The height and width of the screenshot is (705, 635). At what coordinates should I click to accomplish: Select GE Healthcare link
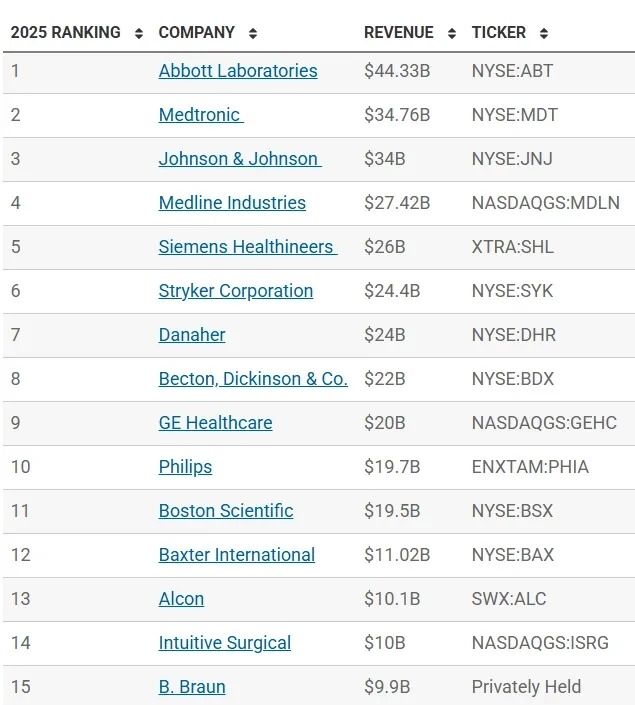pos(215,423)
